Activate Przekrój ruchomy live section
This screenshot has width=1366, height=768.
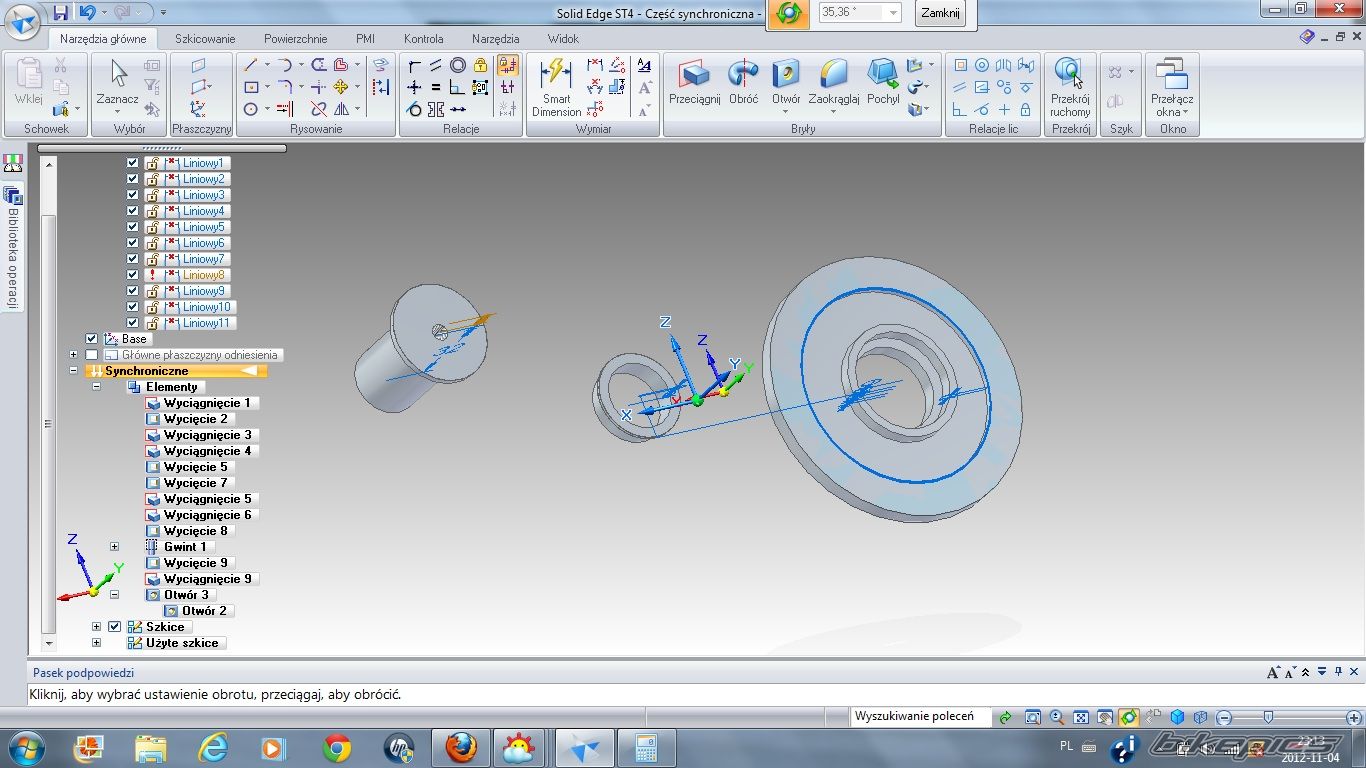click(x=1070, y=88)
